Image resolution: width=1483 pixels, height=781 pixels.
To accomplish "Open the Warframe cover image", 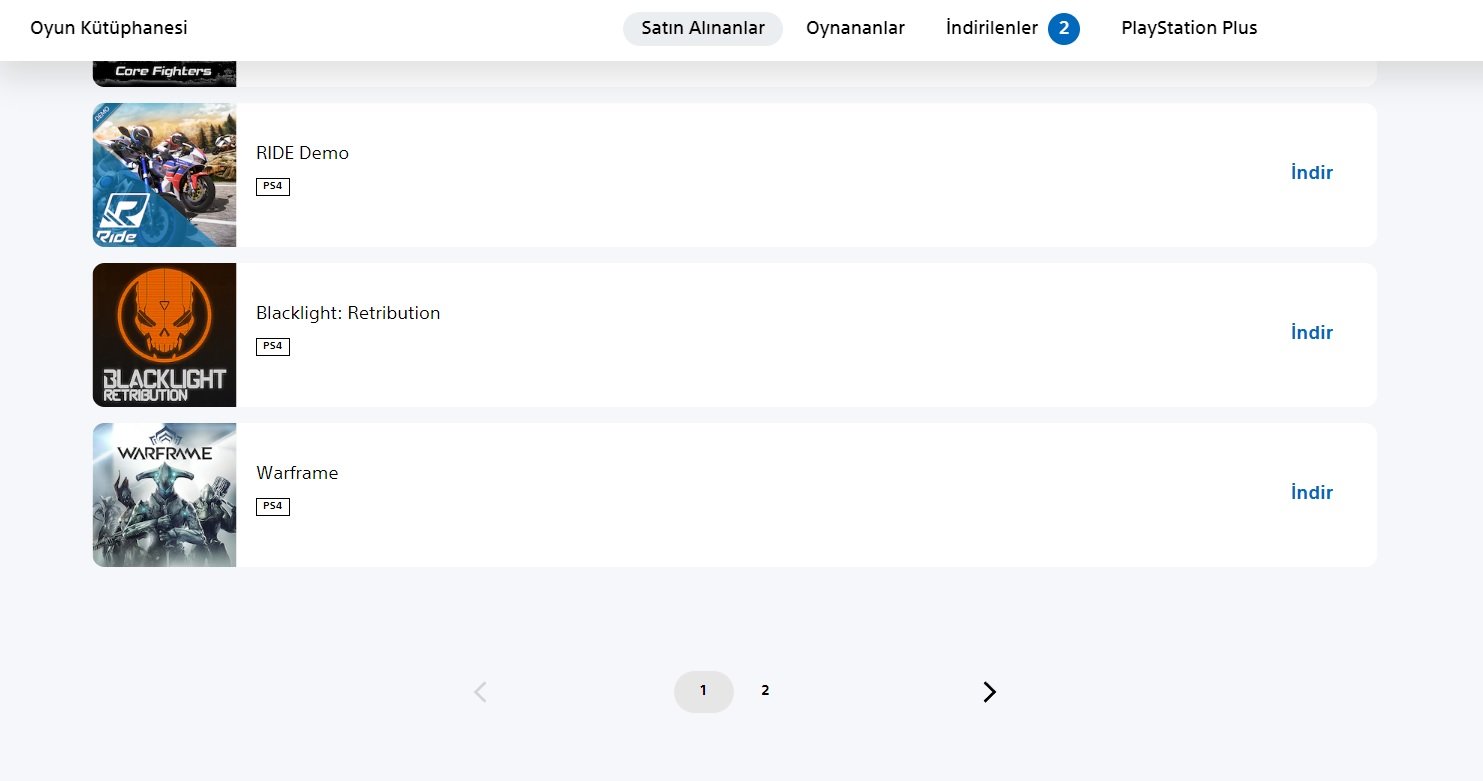I will point(165,495).
